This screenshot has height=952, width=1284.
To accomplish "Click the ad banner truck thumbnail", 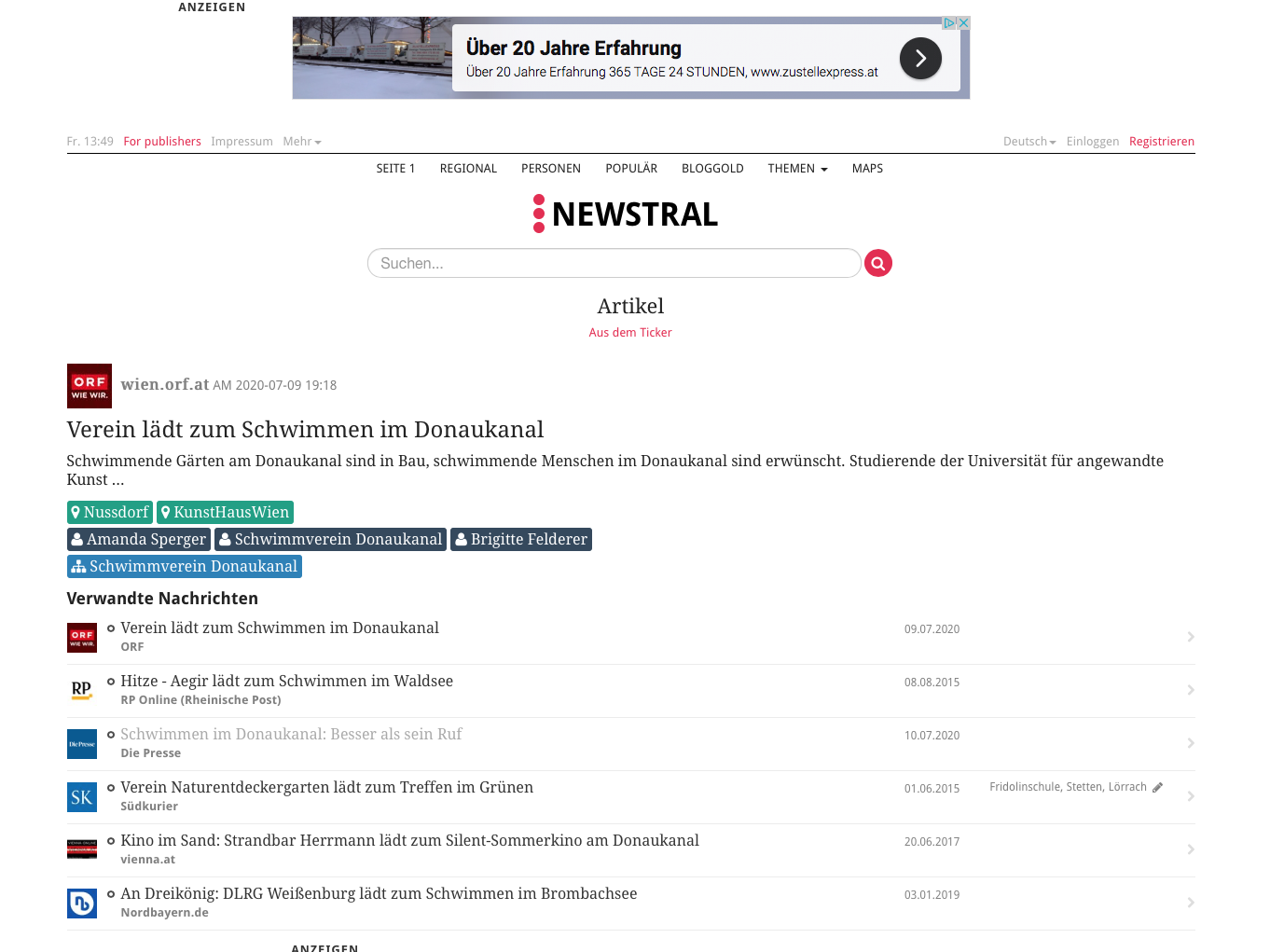I will [x=372, y=58].
